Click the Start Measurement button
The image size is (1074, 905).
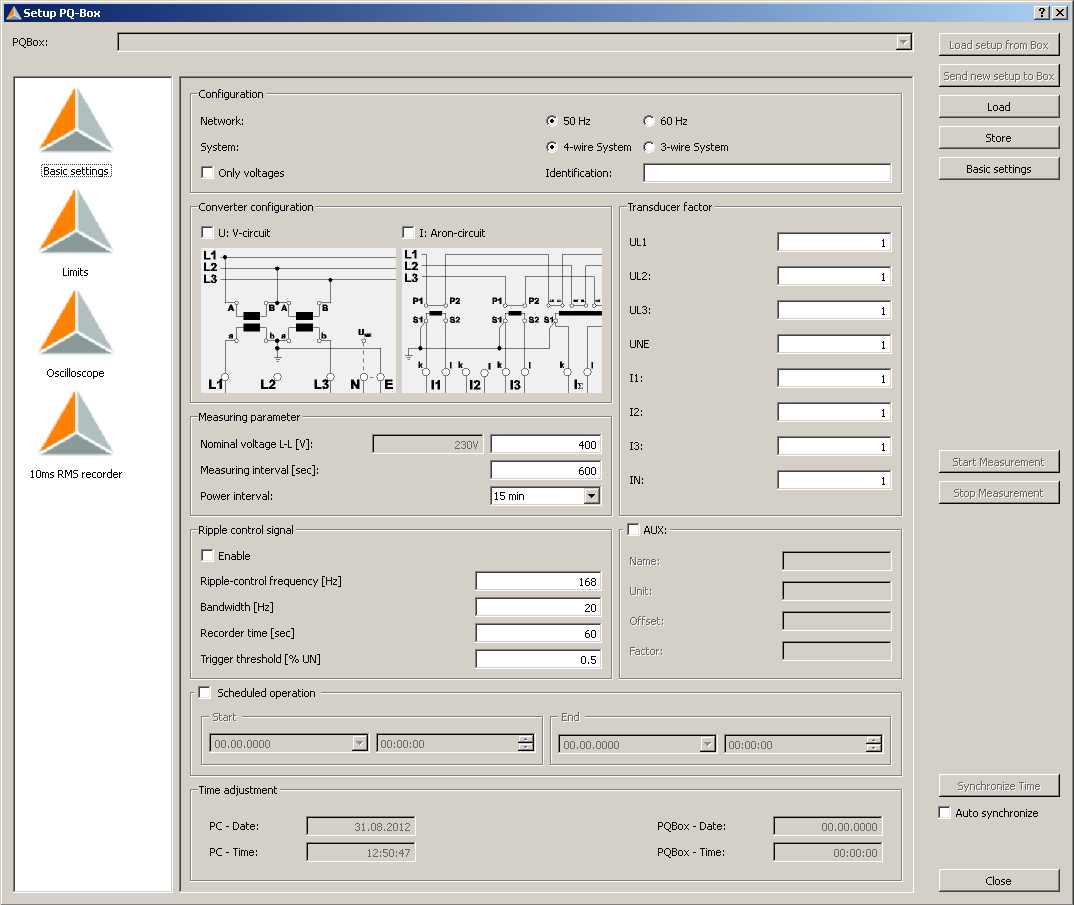[x=999, y=462]
